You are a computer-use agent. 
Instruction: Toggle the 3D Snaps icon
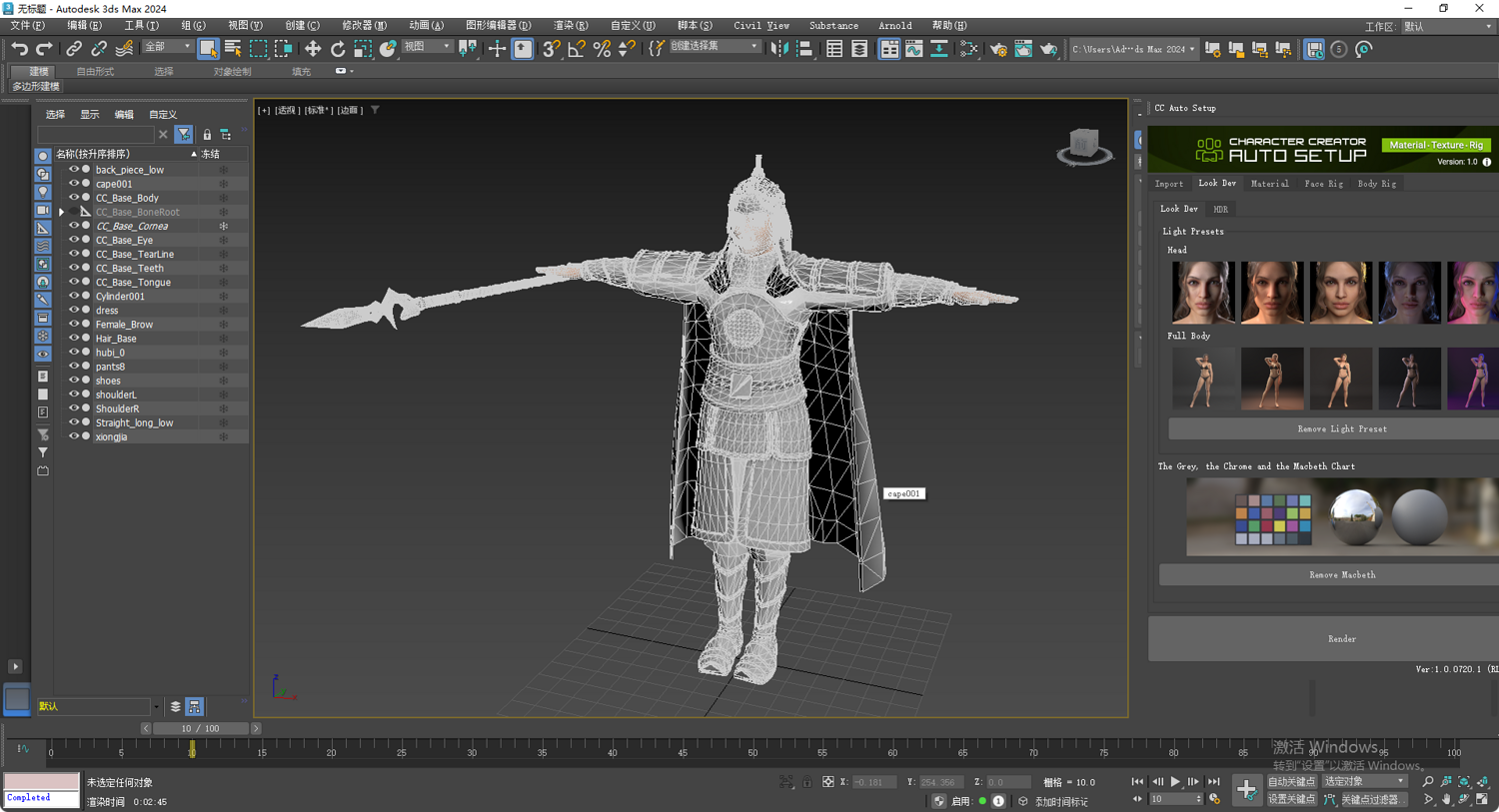(552, 49)
